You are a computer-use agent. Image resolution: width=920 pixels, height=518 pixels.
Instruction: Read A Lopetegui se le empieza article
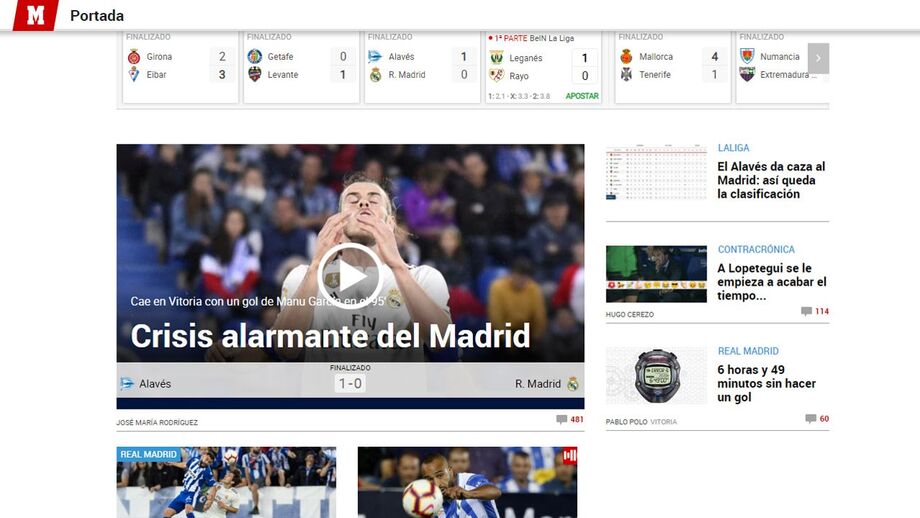coord(772,282)
